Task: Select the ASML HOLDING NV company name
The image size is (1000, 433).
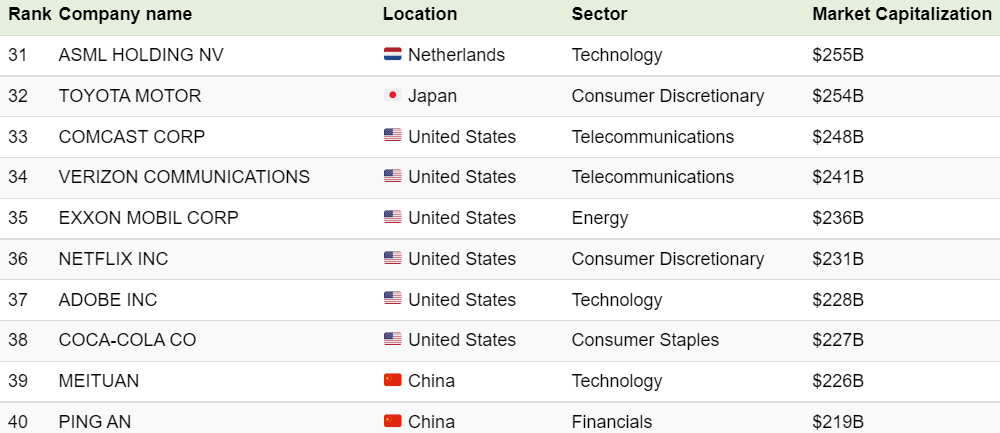Action: coord(141,55)
